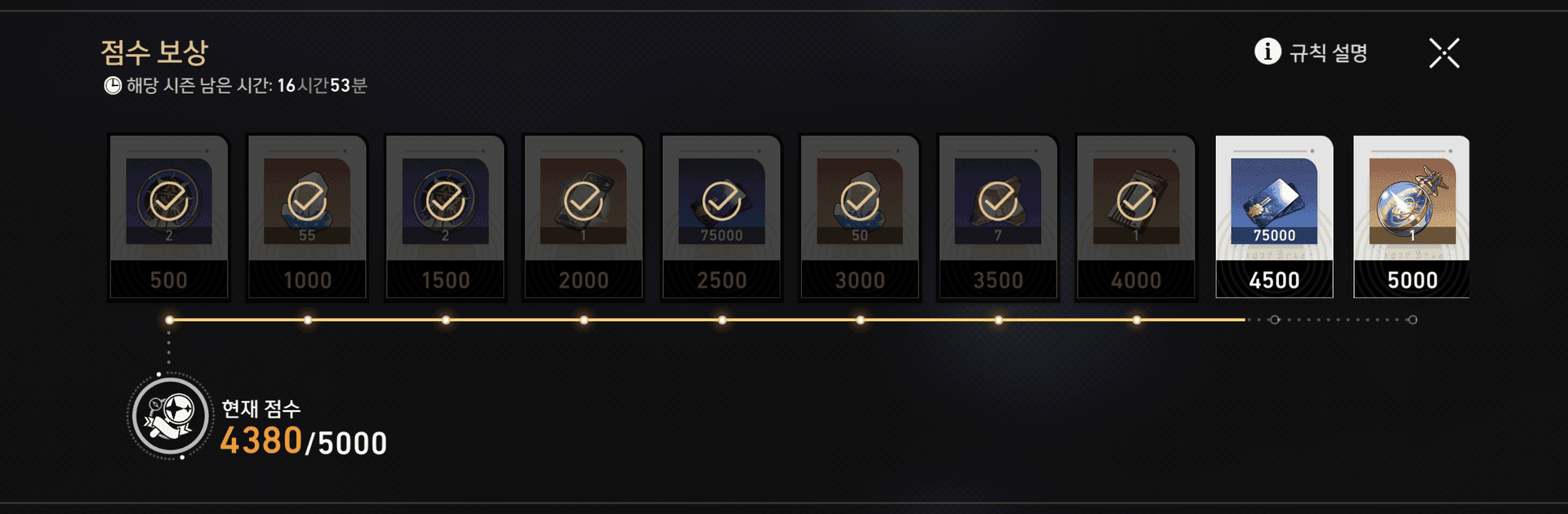The width and height of the screenshot is (1568, 514).
Task: Click the current score emblem icon
Action: tap(170, 417)
